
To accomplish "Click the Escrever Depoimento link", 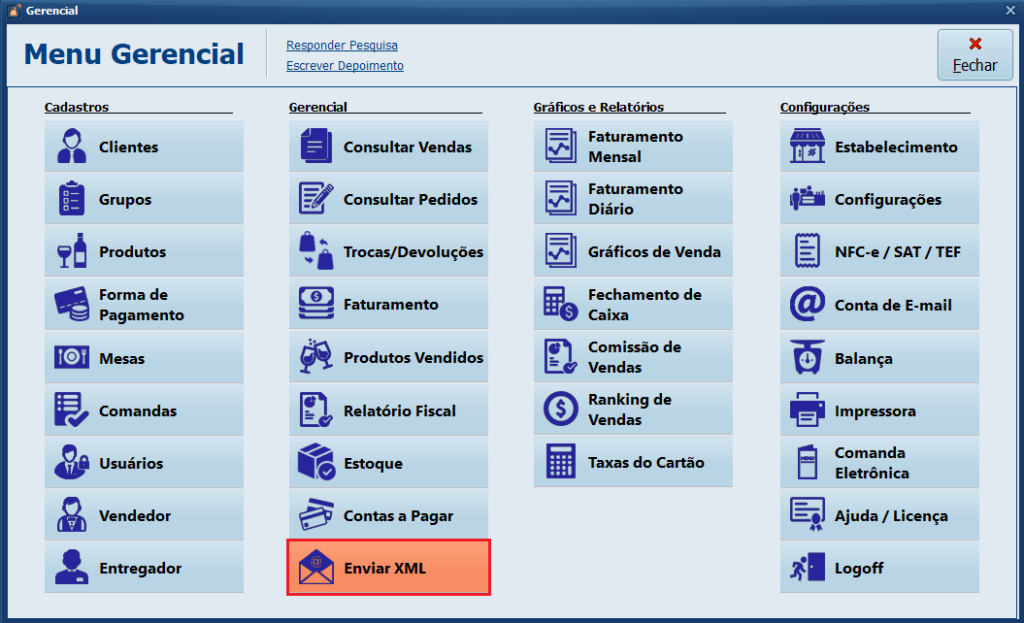I will click(344, 66).
